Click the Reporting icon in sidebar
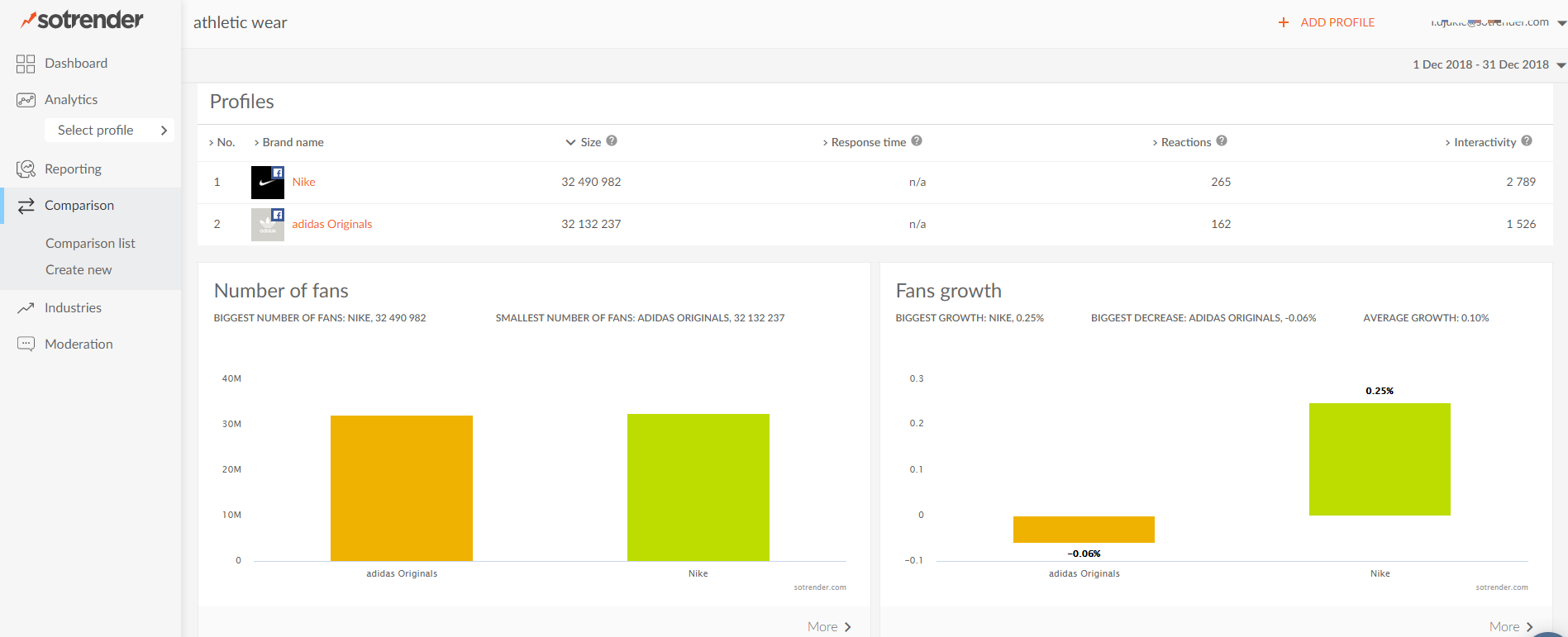This screenshot has width=1568, height=637. tap(26, 169)
